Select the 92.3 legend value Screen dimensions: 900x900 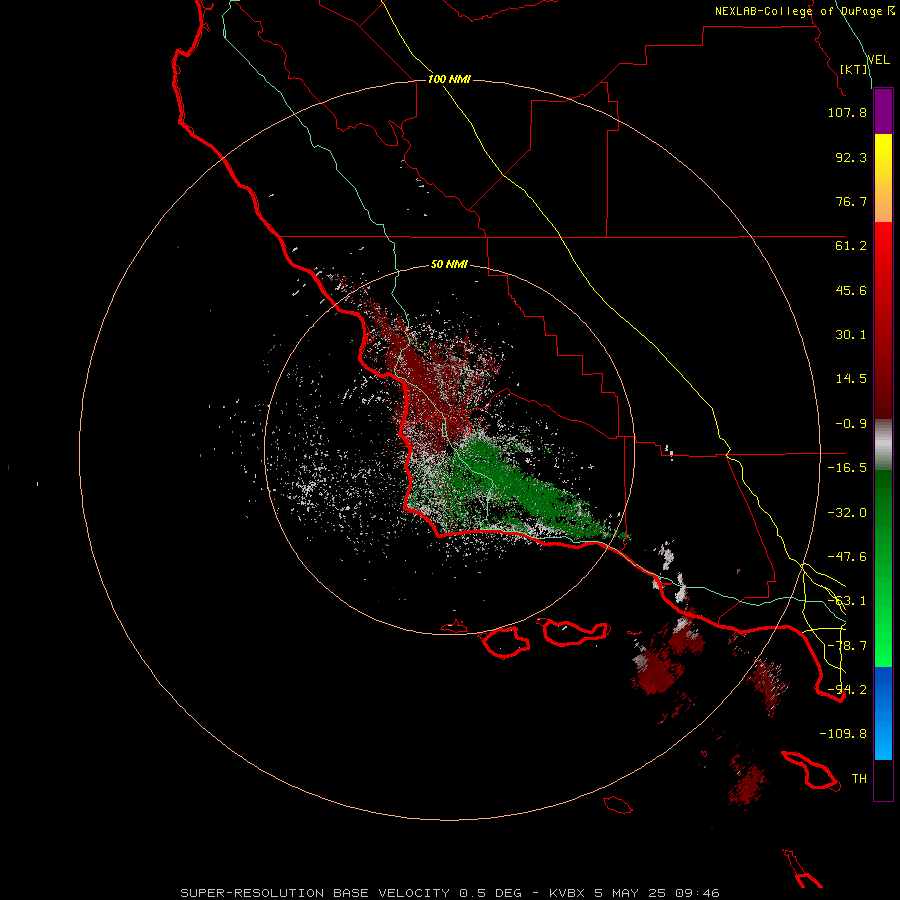coord(851,157)
